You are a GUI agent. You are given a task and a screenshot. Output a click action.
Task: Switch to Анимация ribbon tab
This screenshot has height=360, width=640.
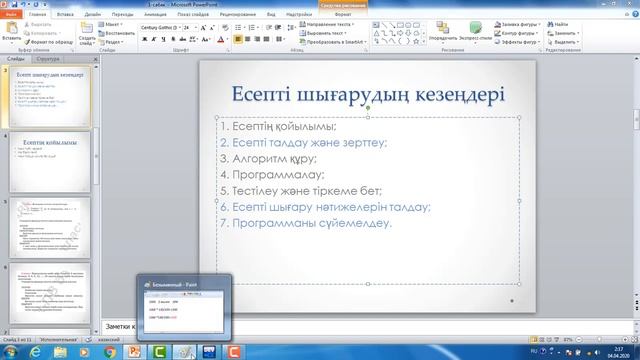156,14
